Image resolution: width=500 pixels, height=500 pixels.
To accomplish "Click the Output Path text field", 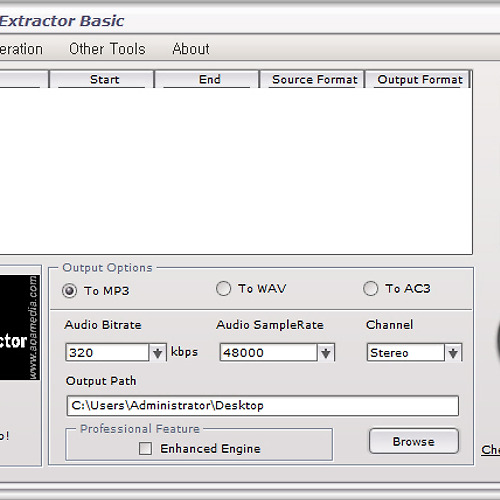I will 263,406.
